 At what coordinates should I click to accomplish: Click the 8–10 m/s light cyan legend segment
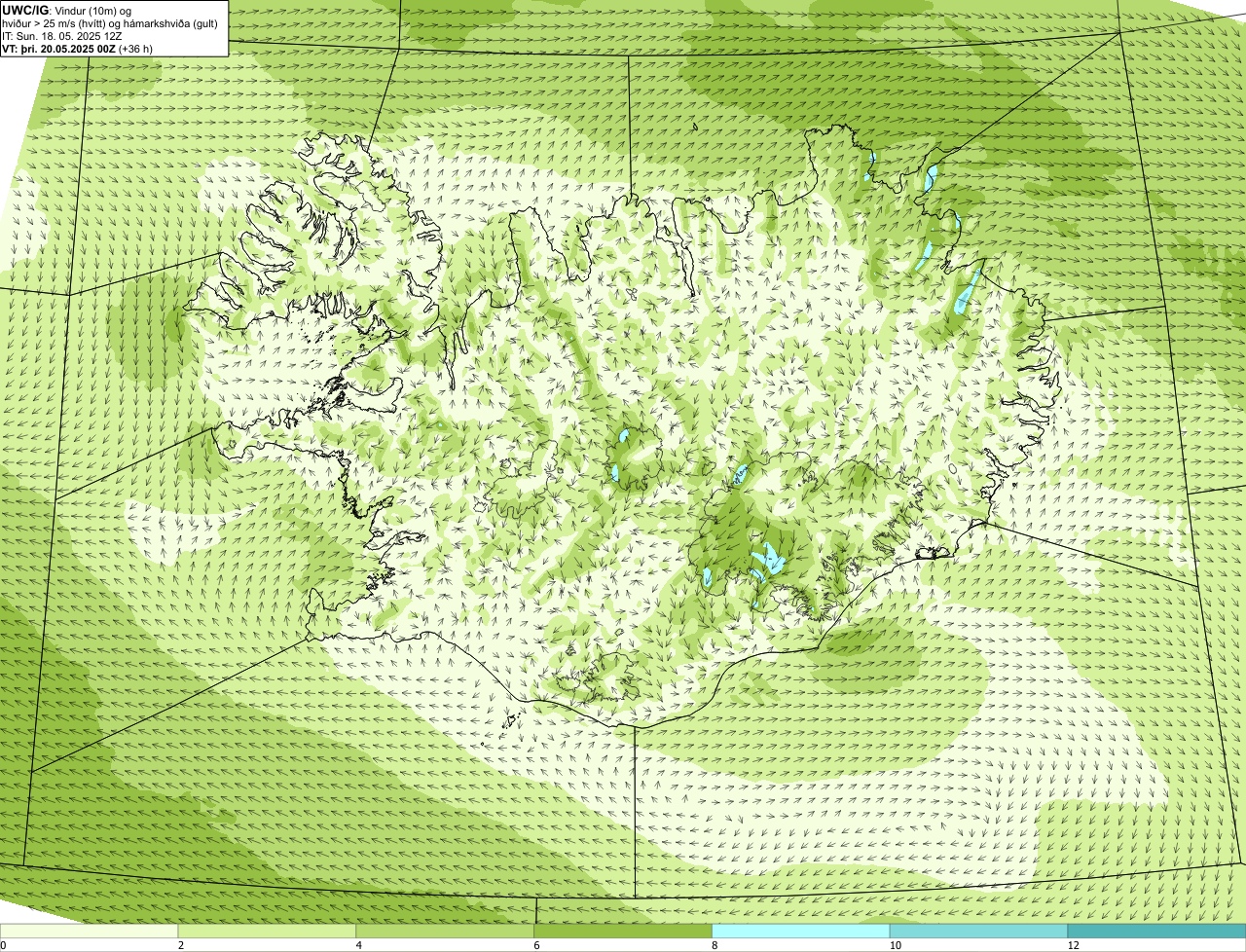click(x=801, y=932)
